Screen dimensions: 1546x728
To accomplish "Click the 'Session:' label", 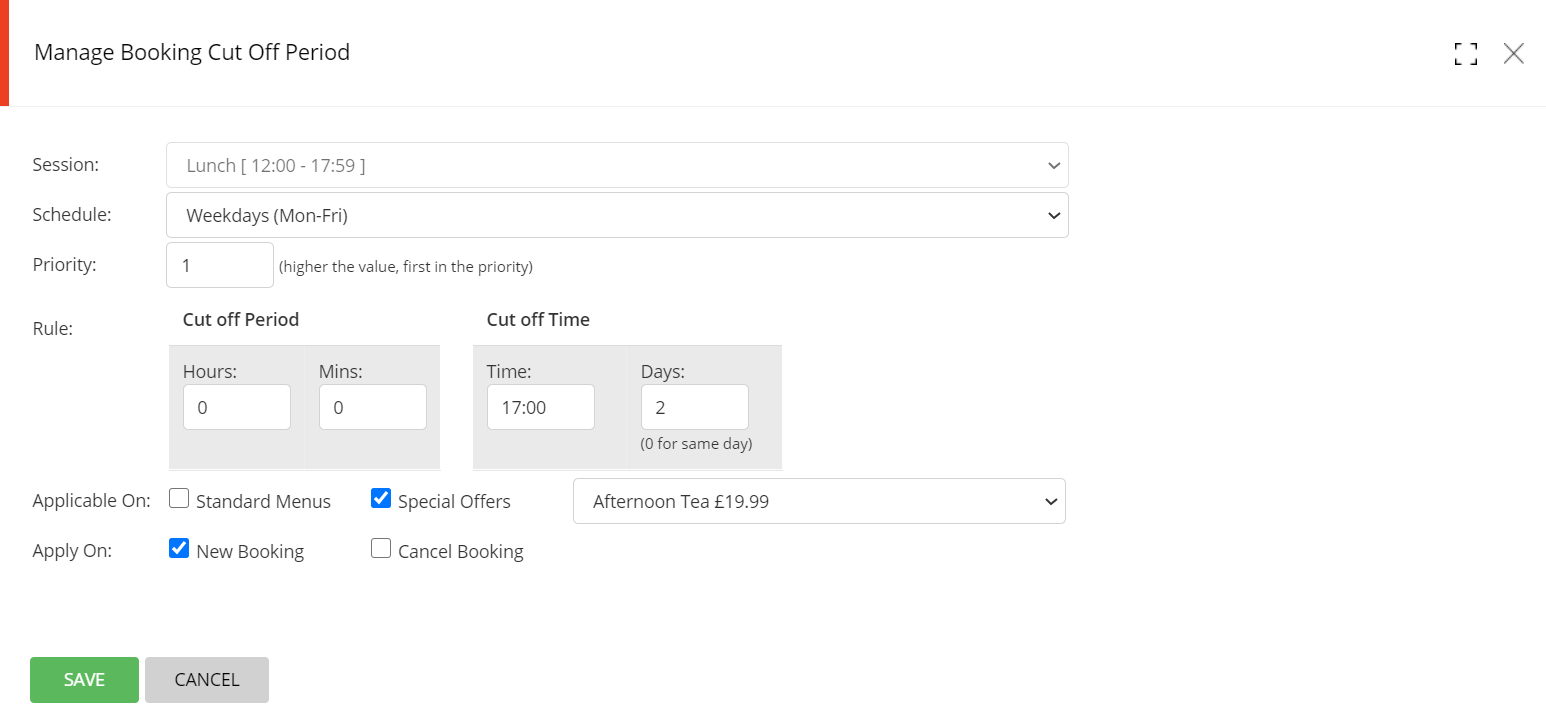I will (x=66, y=164).
